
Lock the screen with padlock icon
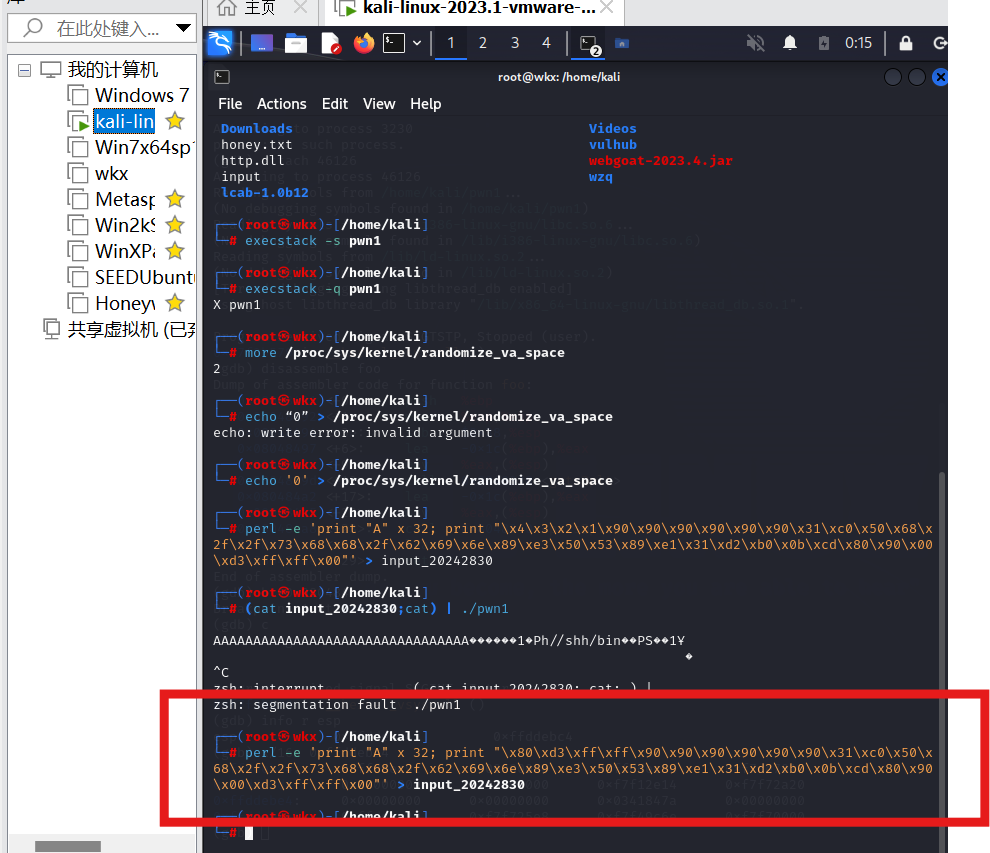pyautogui.click(x=905, y=43)
